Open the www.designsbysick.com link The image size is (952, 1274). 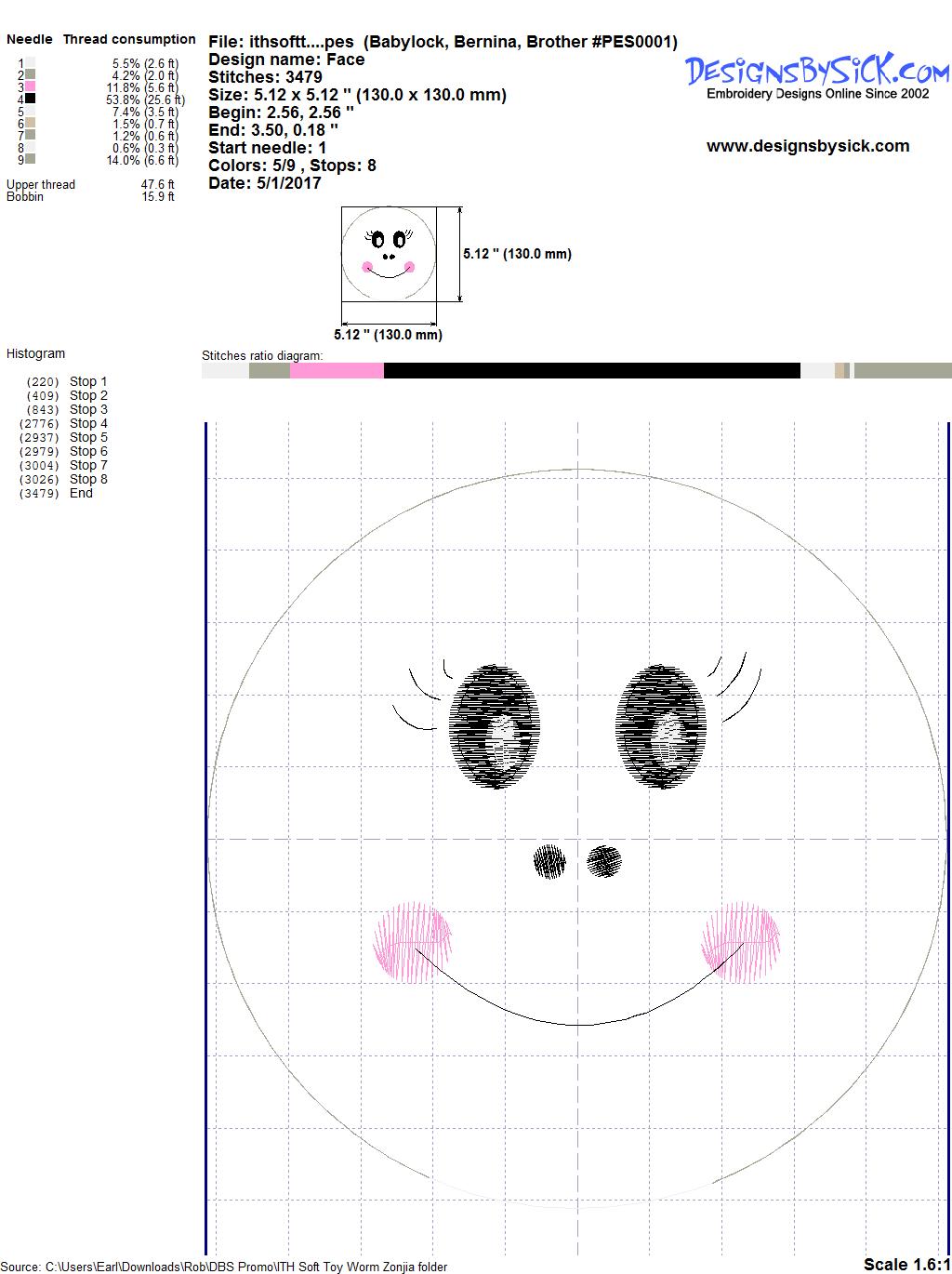pos(807,146)
